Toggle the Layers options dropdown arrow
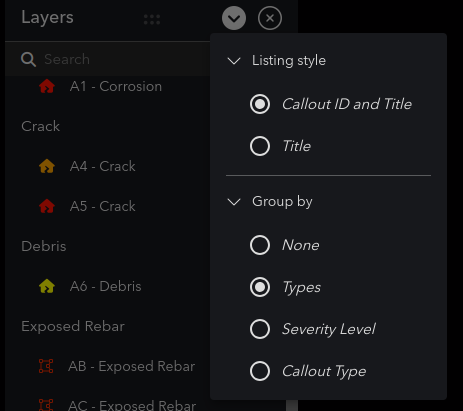This screenshot has width=463, height=411. [x=234, y=18]
